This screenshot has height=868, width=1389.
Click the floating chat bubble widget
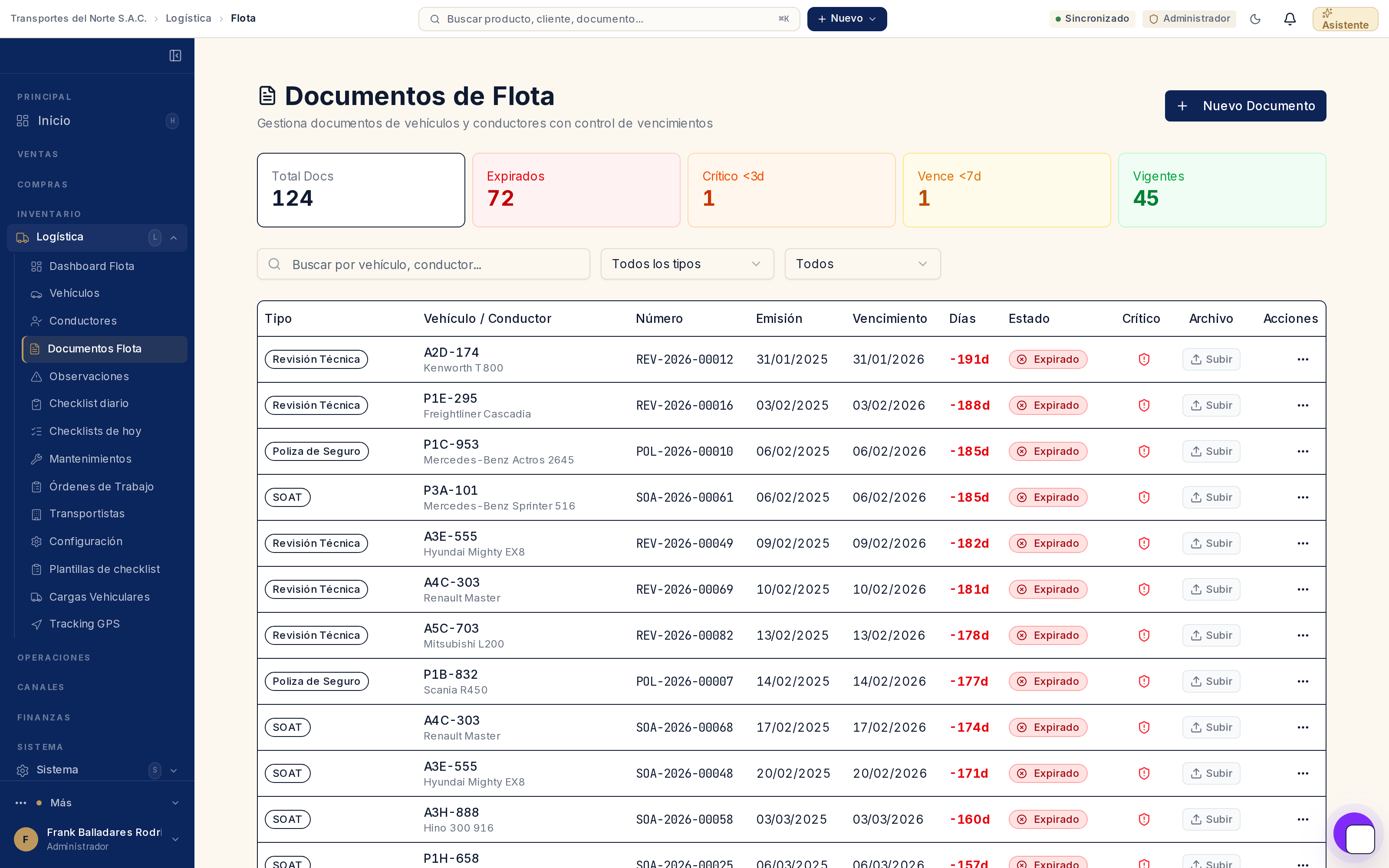(1355, 834)
